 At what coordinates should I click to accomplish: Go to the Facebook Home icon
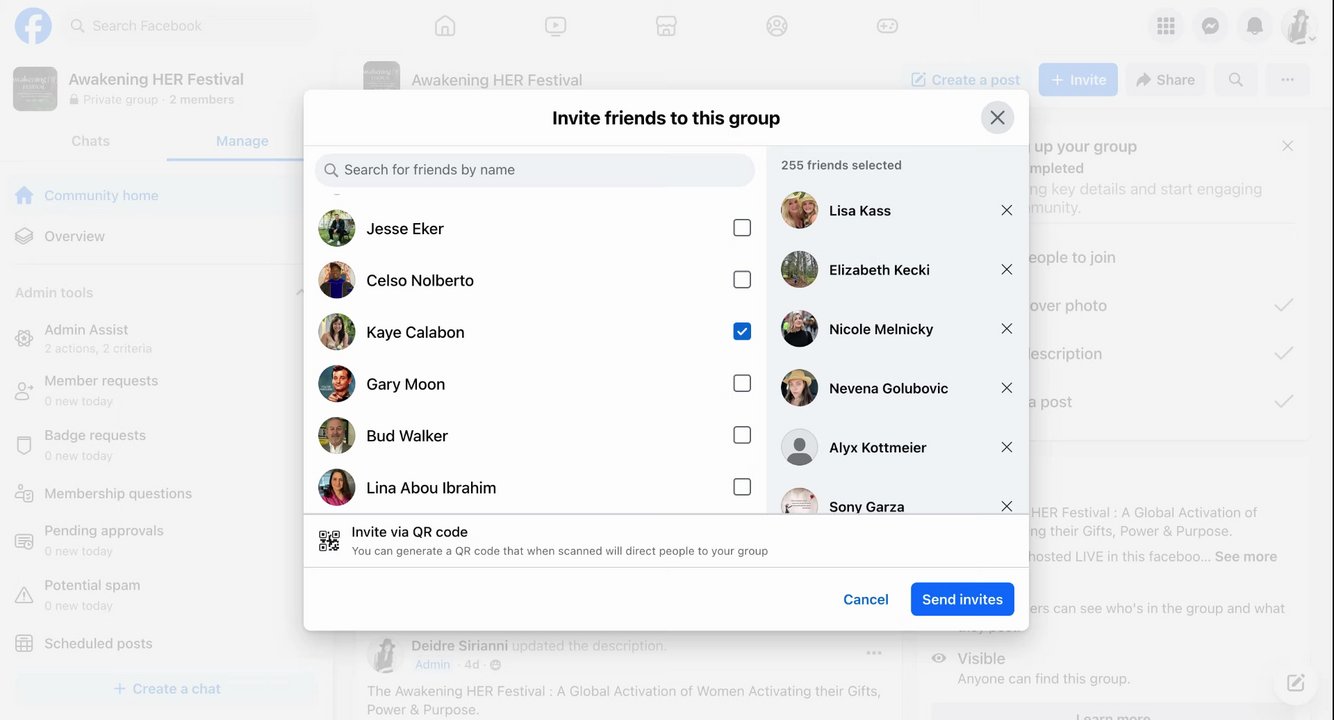[x=445, y=26]
